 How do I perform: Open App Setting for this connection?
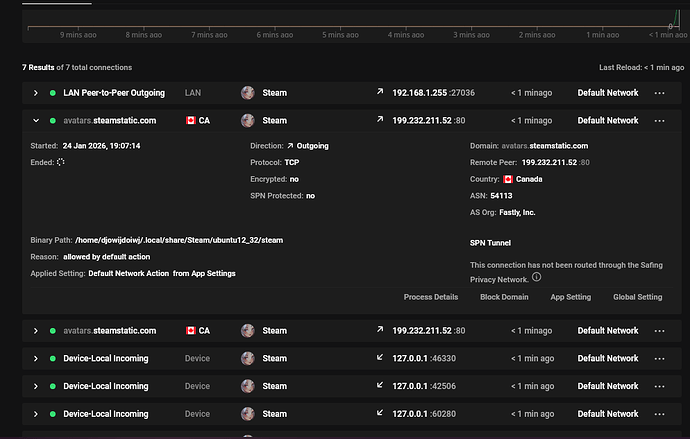[x=570, y=297]
